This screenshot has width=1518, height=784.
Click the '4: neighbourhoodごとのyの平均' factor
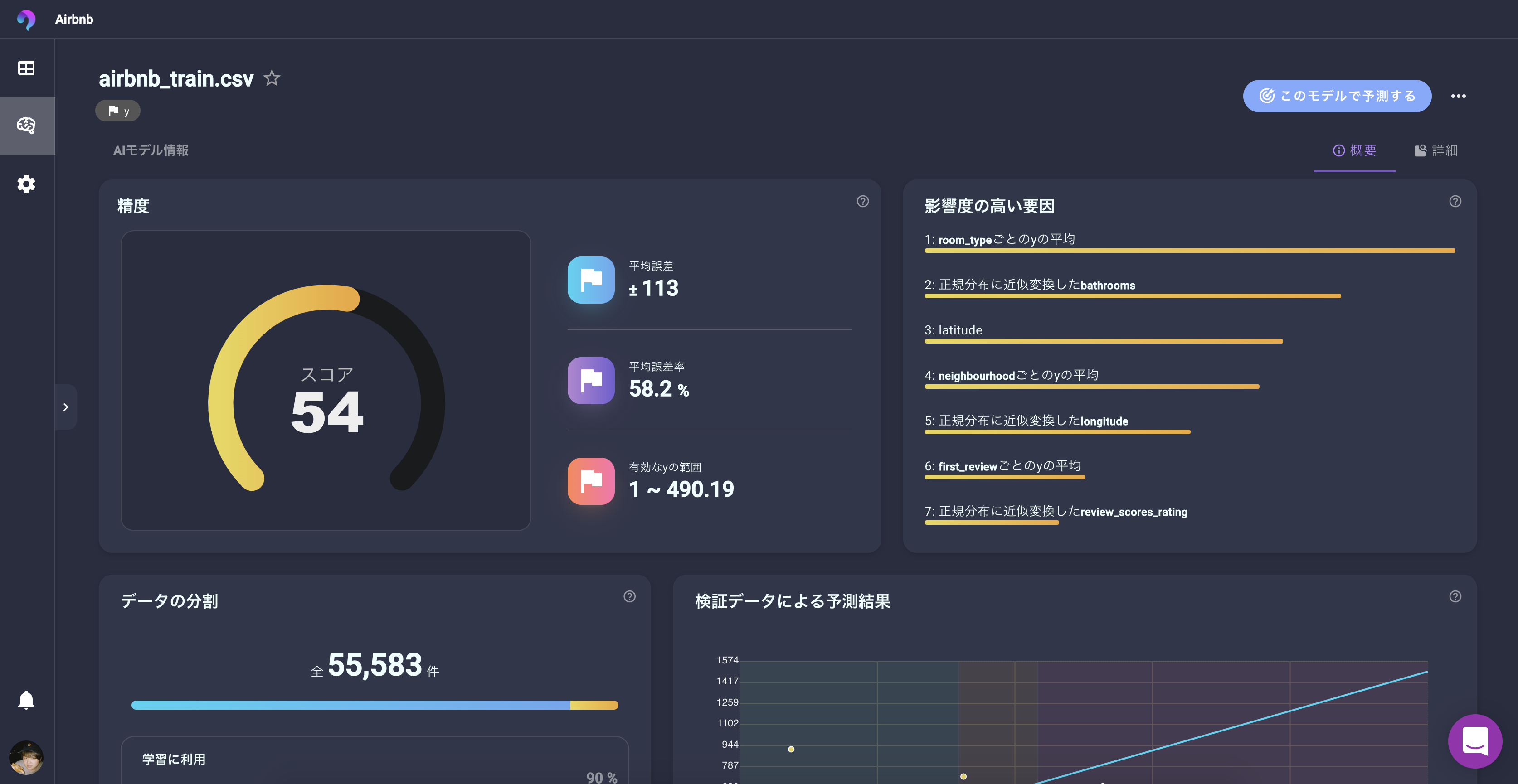click(x=1011, y=375)
